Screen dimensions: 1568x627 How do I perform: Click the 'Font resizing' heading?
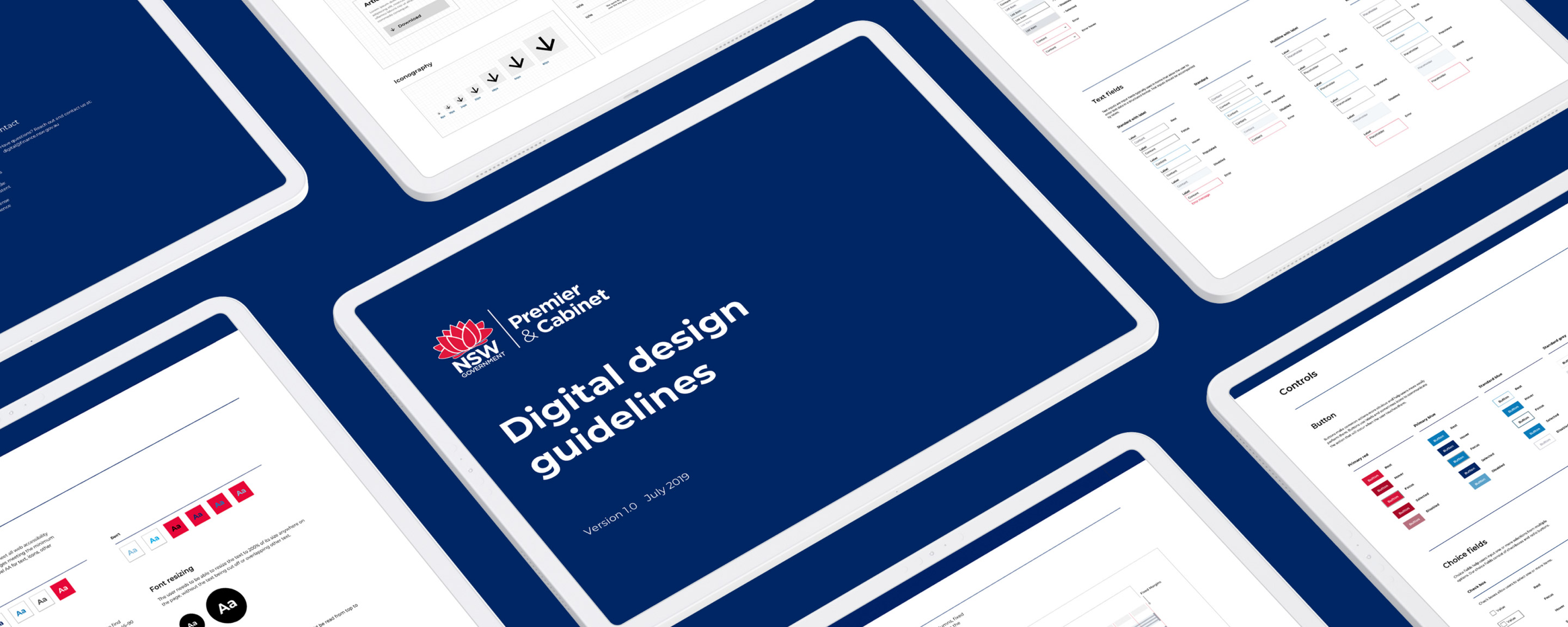(171, 579)
